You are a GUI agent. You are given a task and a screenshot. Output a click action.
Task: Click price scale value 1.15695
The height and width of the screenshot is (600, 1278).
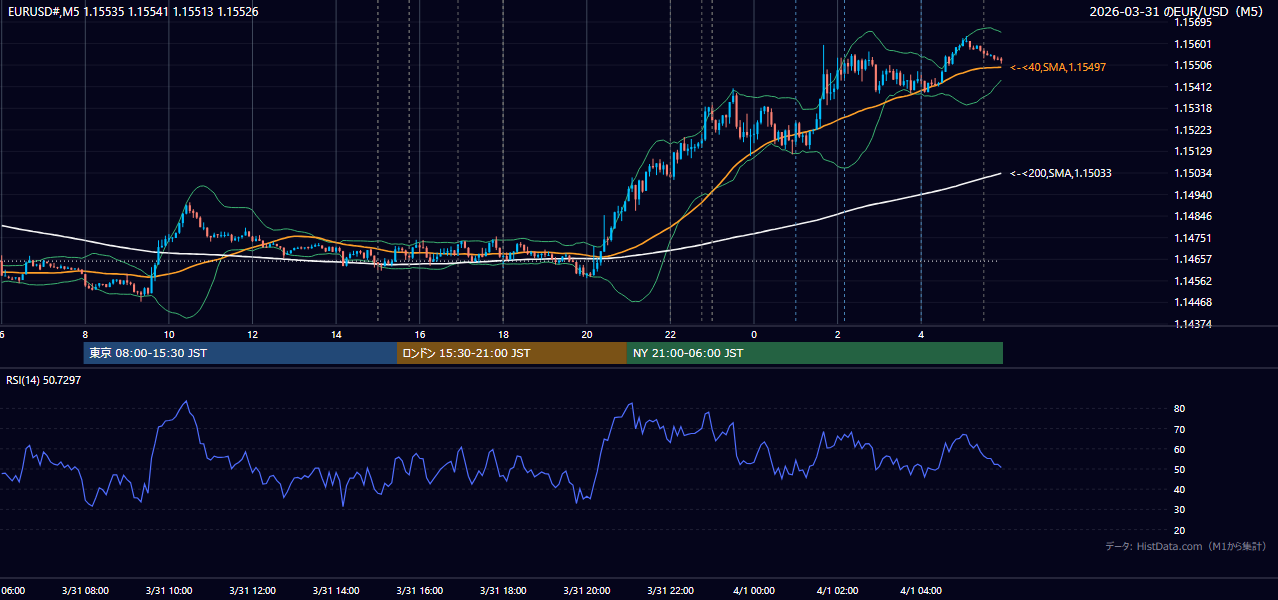tap(1192, 22)
